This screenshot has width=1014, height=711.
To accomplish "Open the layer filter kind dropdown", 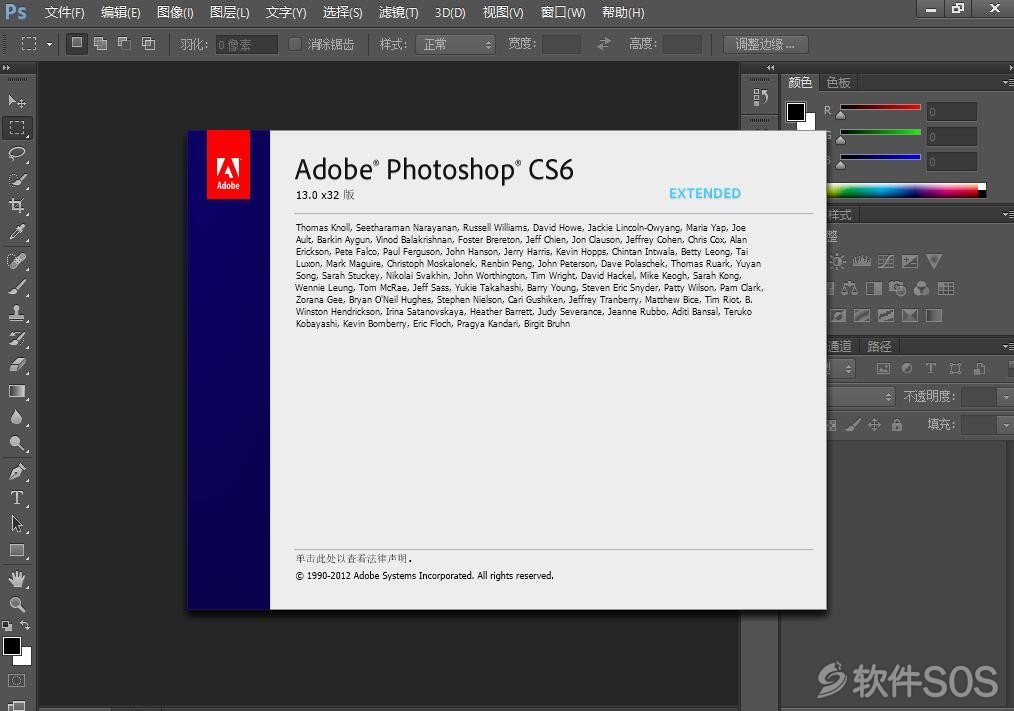I will (842, 369).
